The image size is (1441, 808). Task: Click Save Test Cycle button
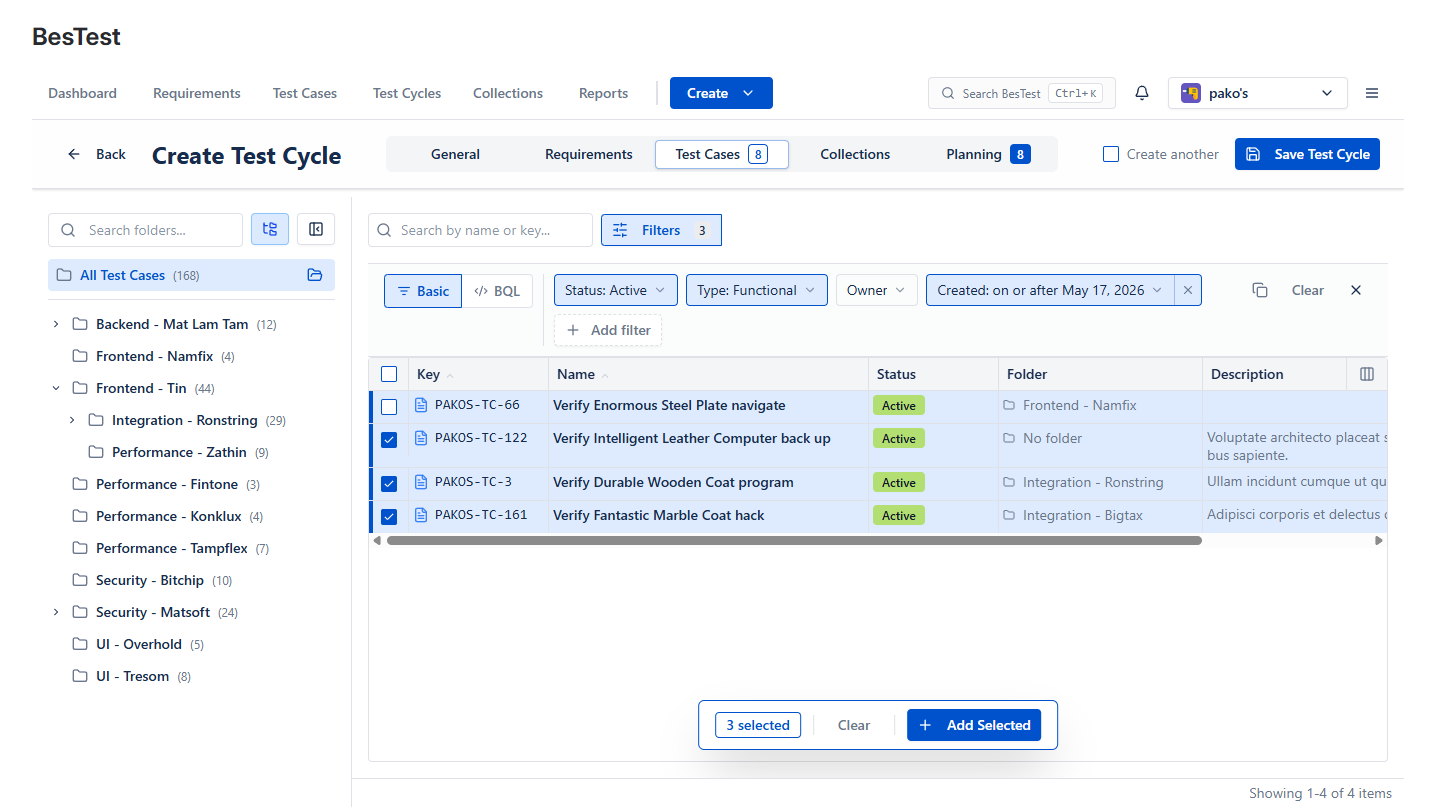click(x=1307, y=154)
